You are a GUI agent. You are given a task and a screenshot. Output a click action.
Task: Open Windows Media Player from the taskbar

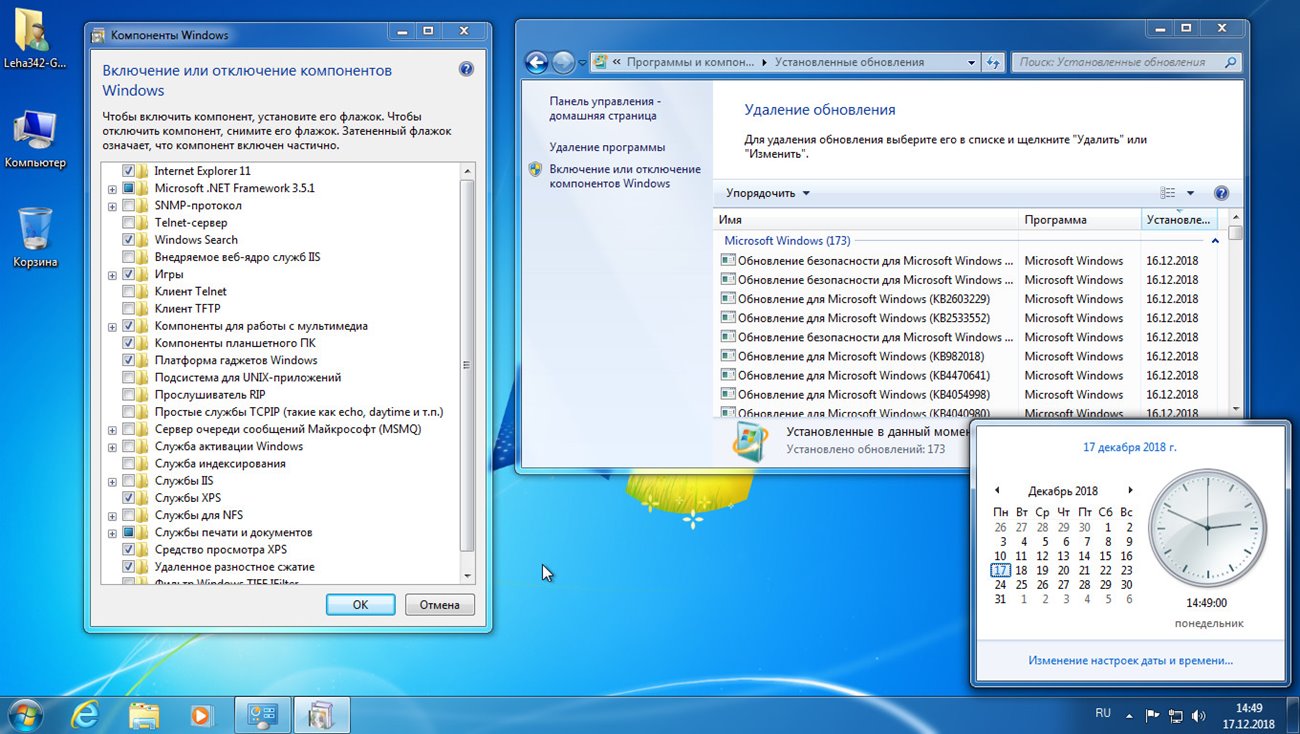click(x=203, y=715)
